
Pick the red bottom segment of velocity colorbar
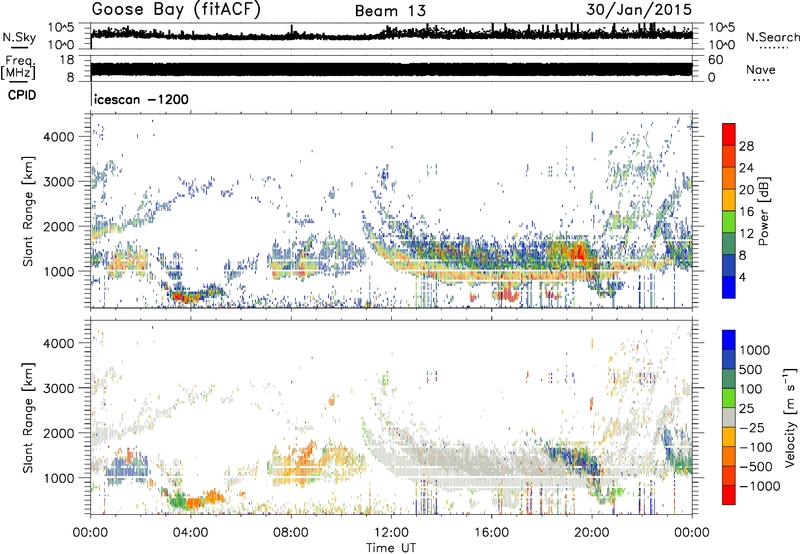pyautogui.click(x=729, y=495)
